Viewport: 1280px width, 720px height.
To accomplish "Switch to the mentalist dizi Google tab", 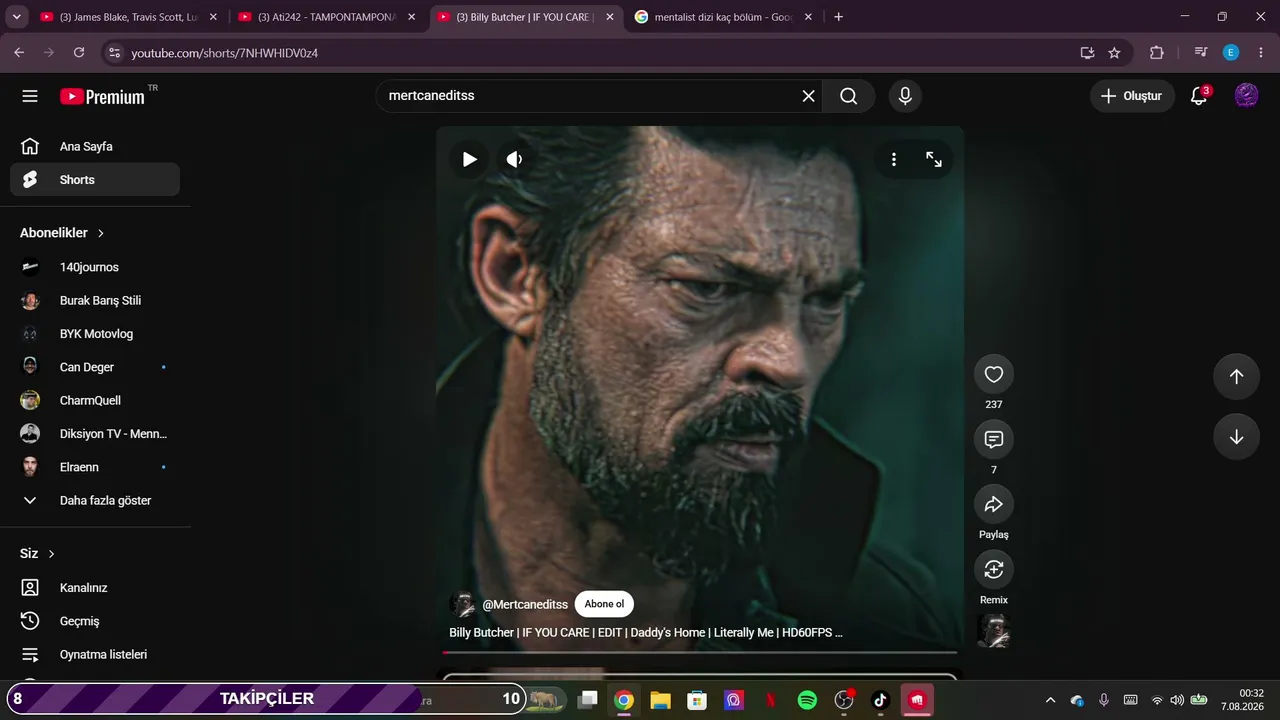I will 723,17.
